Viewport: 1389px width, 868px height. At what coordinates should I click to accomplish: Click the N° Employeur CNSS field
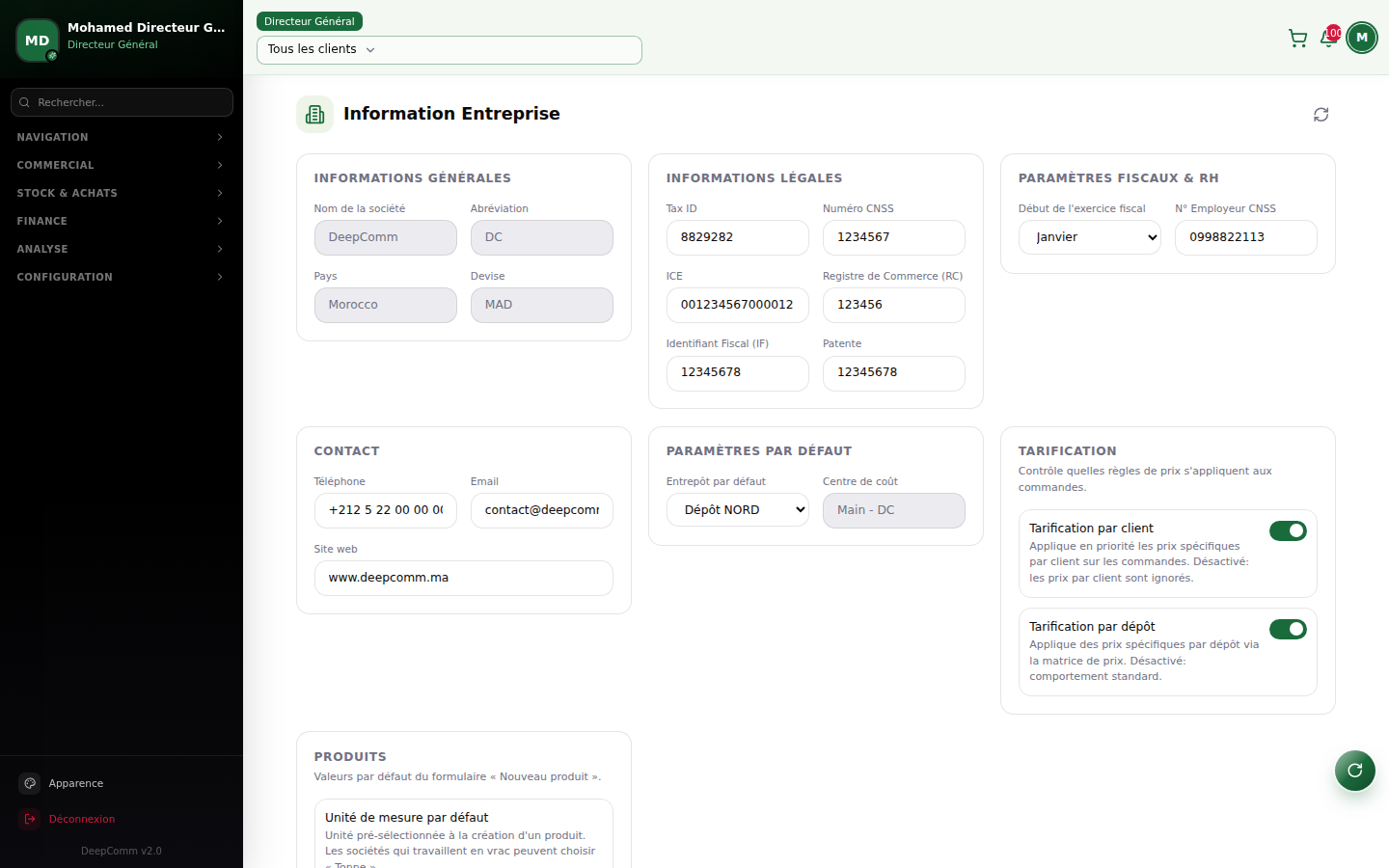pyautogui.click(x=1246, y=237)
